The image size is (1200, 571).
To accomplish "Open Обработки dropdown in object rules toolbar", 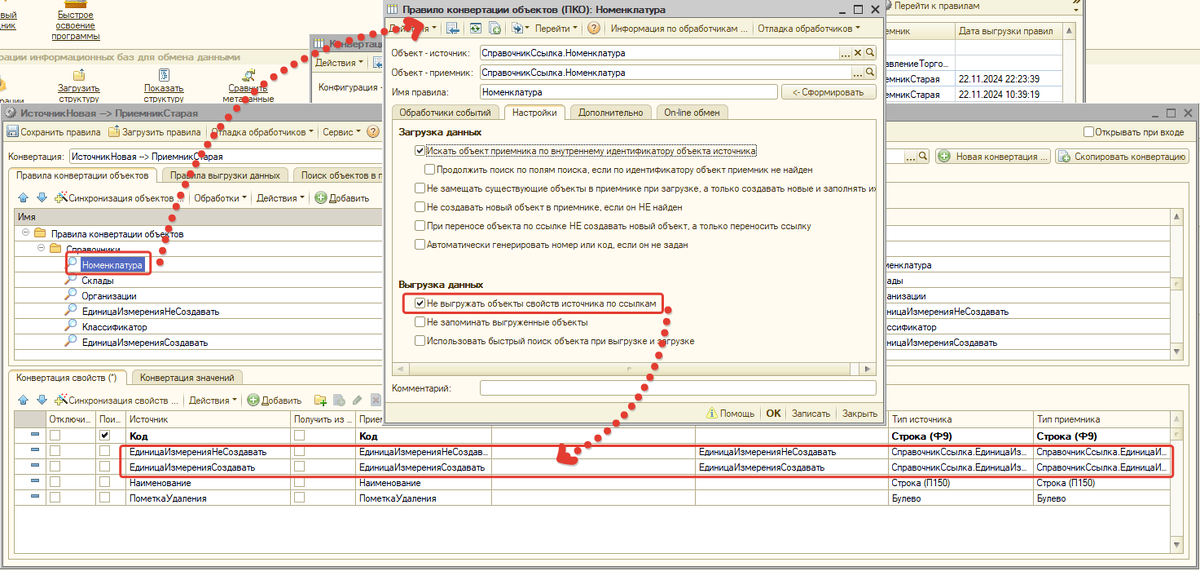I will tap(221, 198).
